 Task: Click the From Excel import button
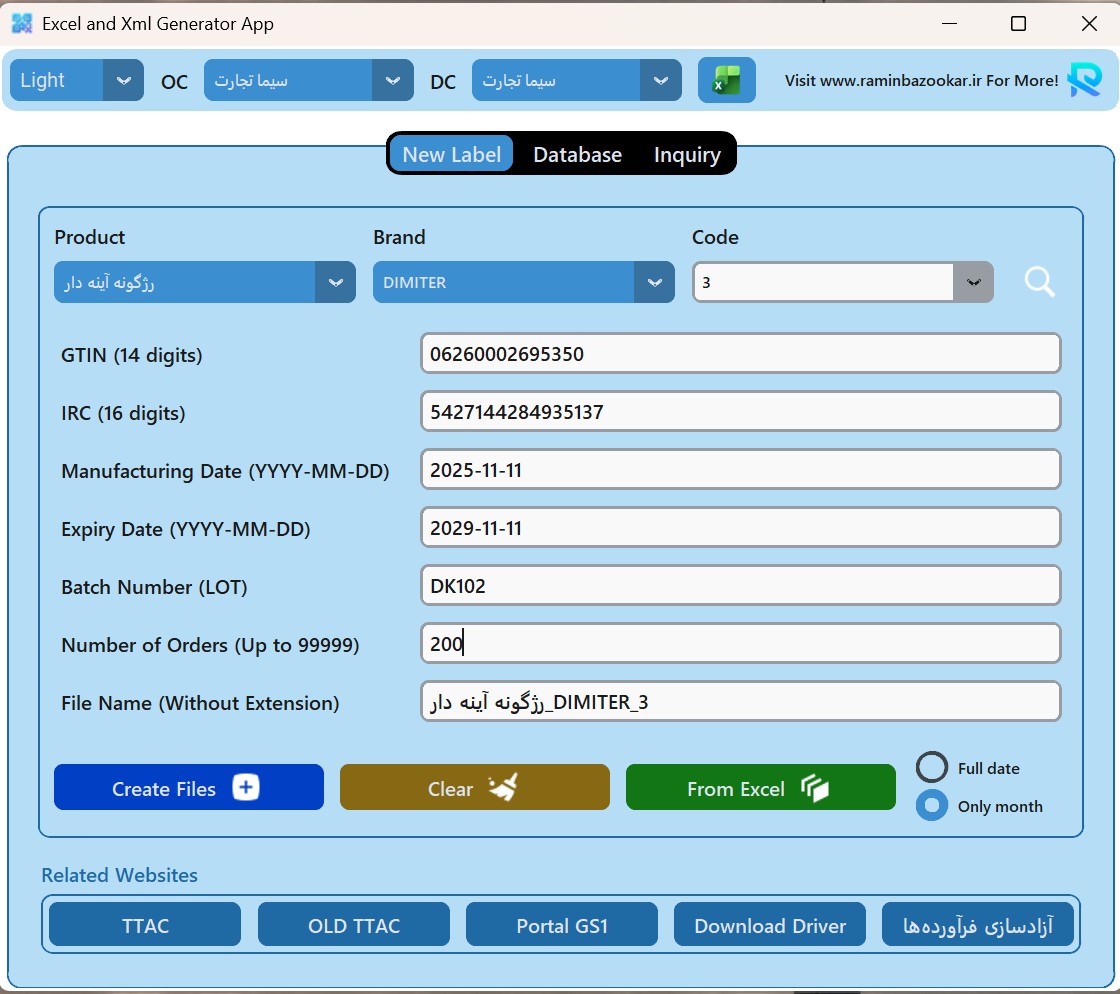pyautogui.click(x=760, y=788)
